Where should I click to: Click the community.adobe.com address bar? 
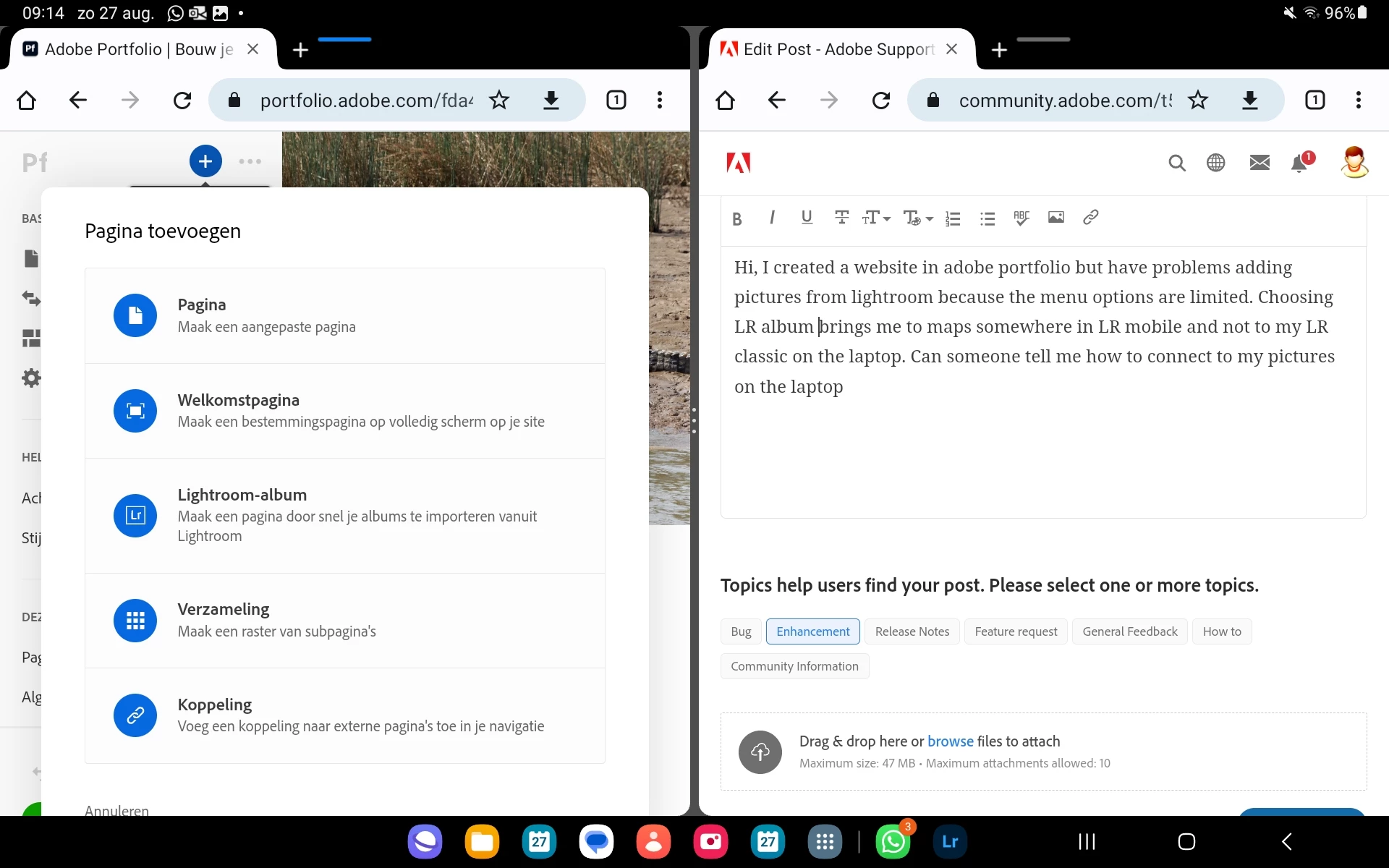click(x=1063, y=100)
